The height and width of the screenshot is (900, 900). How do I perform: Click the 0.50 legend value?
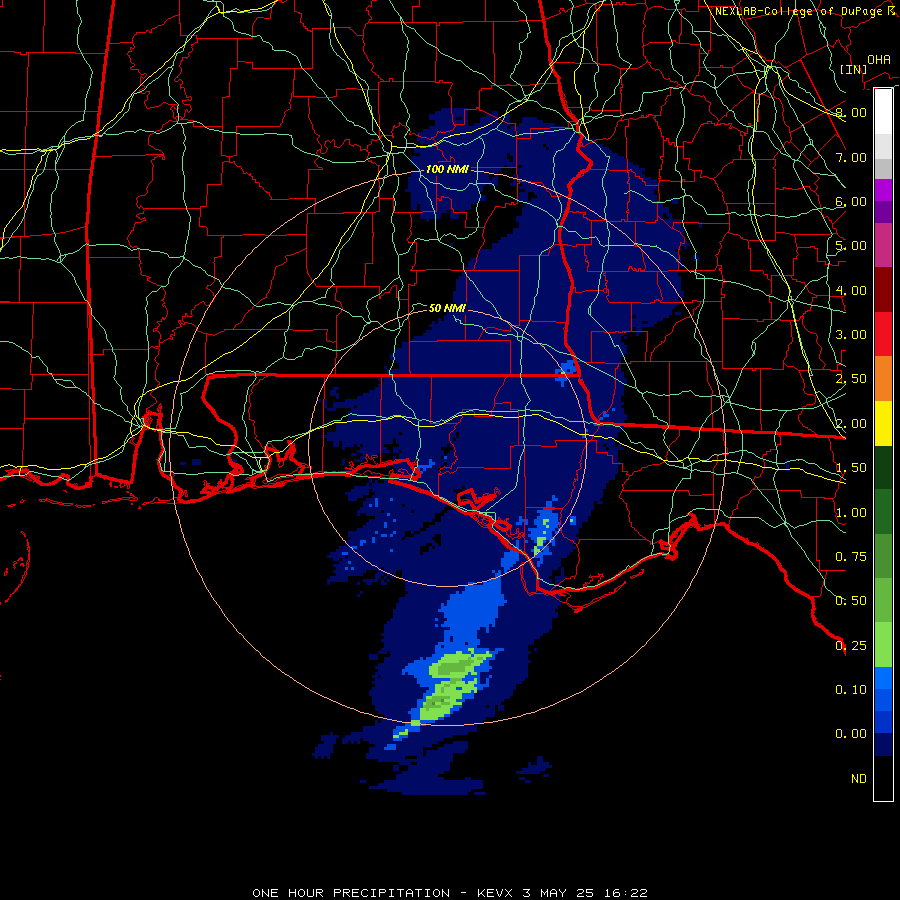[851, 601]
